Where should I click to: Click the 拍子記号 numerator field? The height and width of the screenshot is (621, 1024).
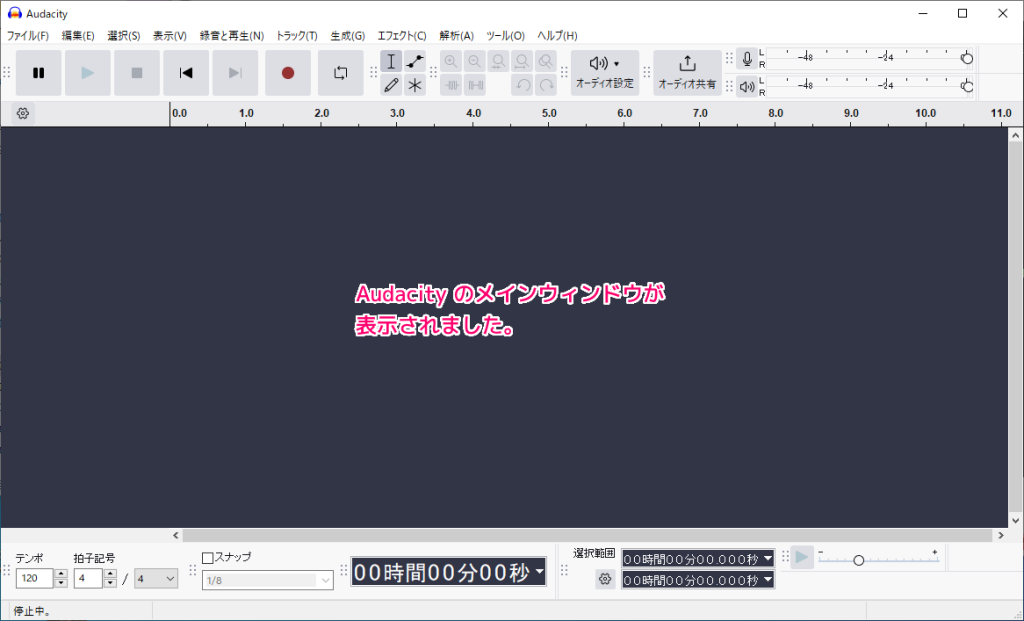[88, 579]
